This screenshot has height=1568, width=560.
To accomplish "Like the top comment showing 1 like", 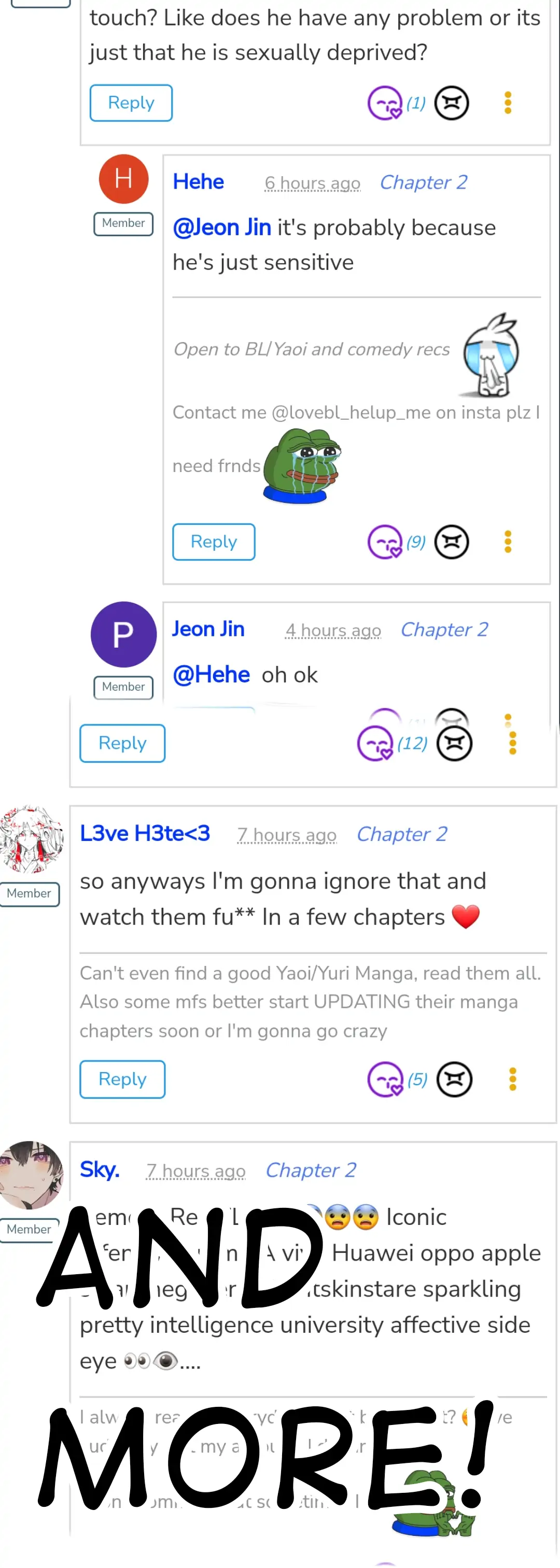I will point(385,103).
